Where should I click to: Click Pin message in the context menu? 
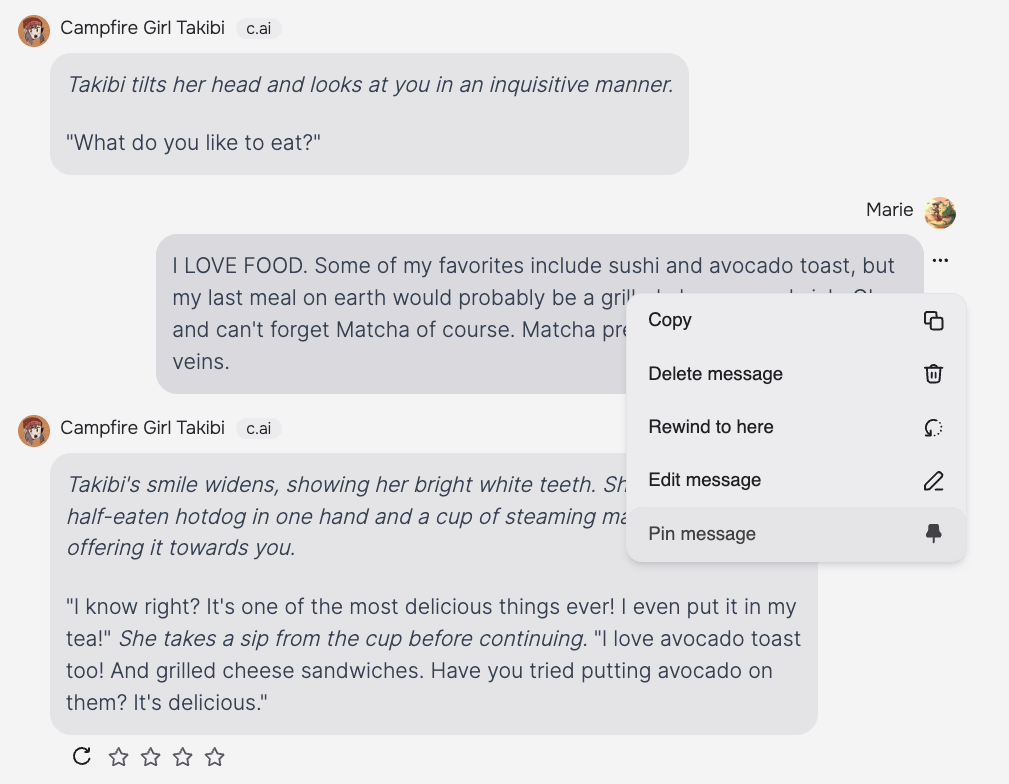coord(701,534)
